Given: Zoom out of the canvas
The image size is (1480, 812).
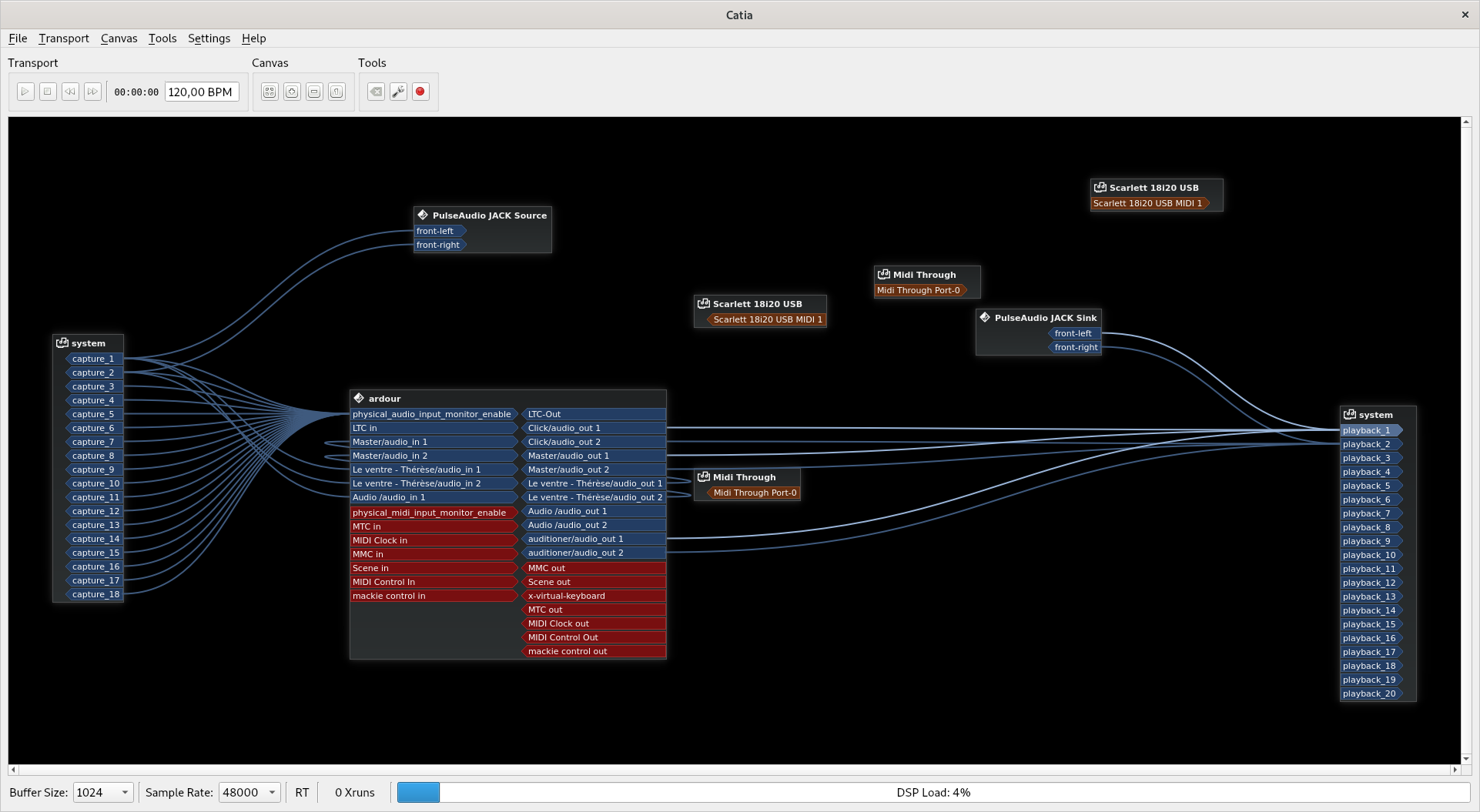Looking at the screenshot, I should point(314,92).
